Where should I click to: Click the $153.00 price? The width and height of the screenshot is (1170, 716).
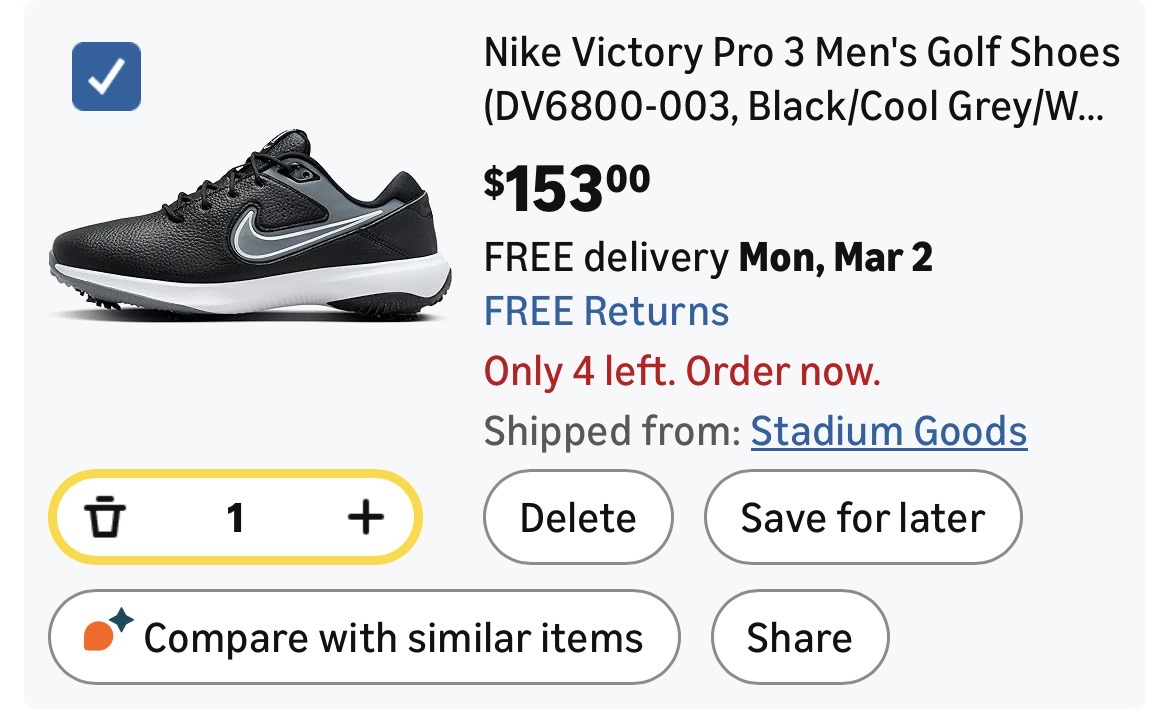point(567,187)
